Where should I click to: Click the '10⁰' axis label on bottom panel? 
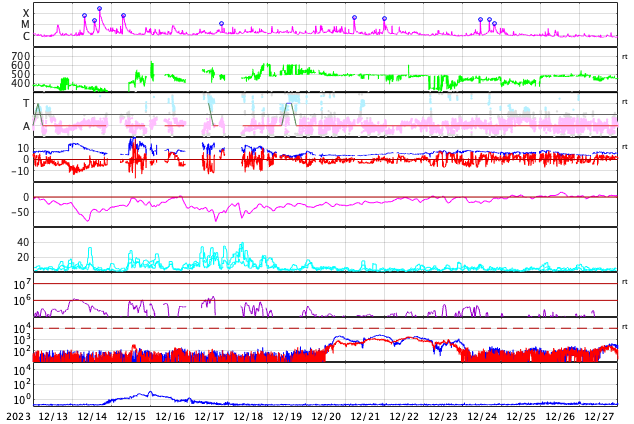(x=22, y=399)
